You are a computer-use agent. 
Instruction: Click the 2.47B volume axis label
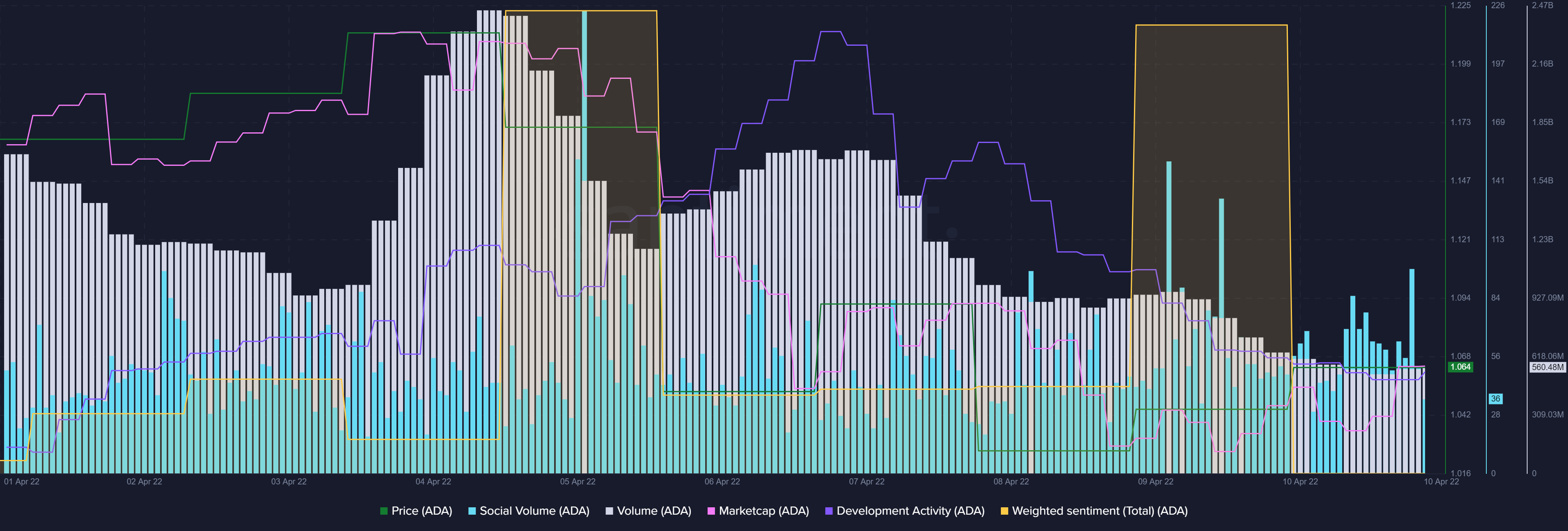pyautogui.click(x=1542, y=5)
